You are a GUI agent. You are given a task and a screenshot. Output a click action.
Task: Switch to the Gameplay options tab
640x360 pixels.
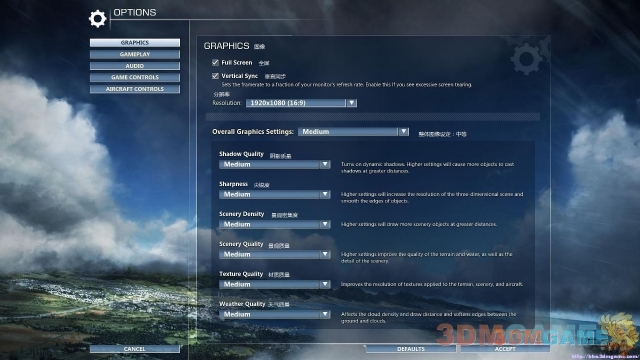135,54
